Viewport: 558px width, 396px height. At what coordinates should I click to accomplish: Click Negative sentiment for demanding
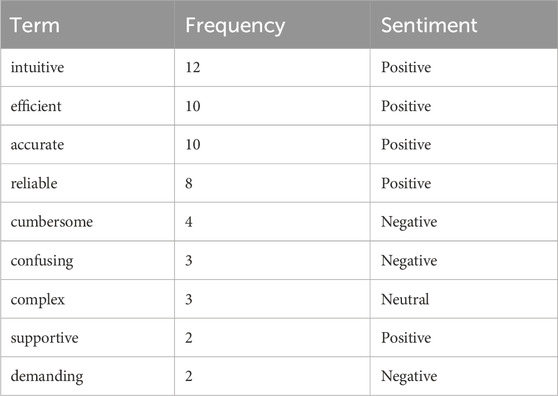point(409,376)
